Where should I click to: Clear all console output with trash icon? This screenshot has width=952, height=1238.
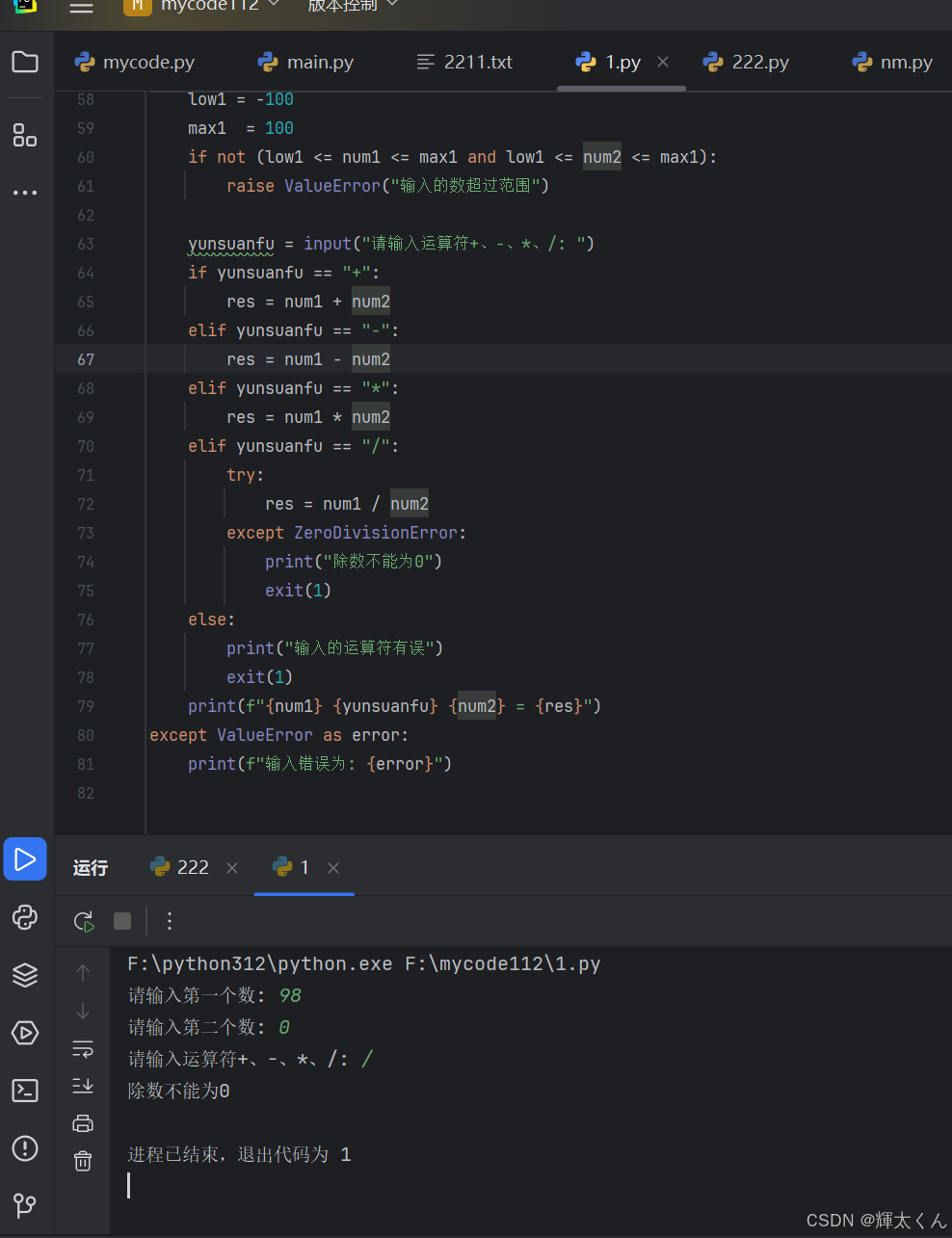(83, 1161)
